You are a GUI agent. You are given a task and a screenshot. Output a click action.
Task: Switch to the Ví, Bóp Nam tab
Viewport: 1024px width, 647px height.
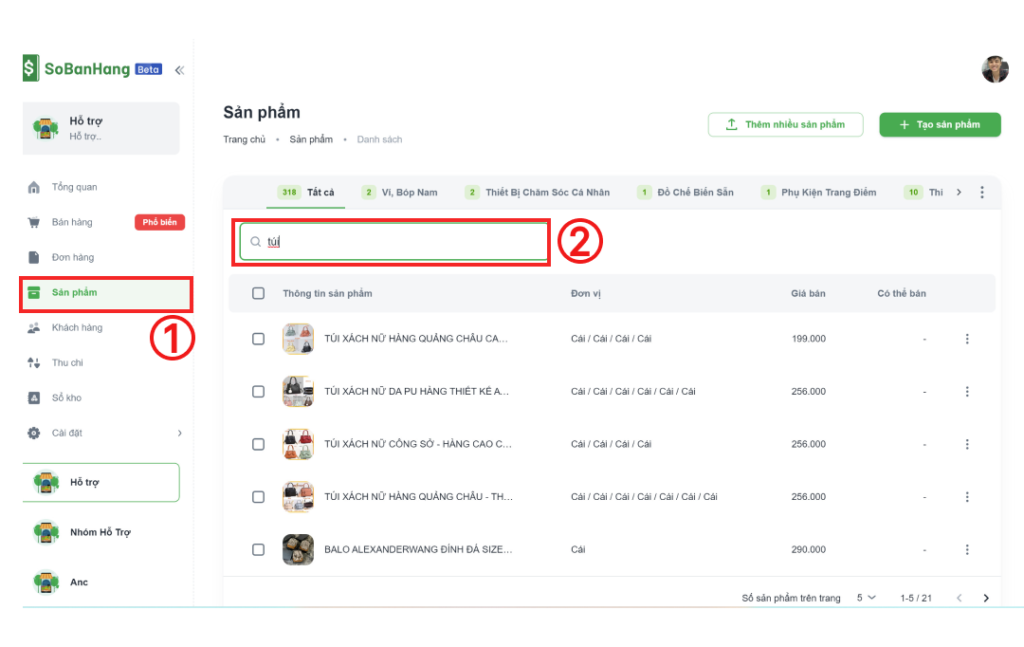pos(399,192)
